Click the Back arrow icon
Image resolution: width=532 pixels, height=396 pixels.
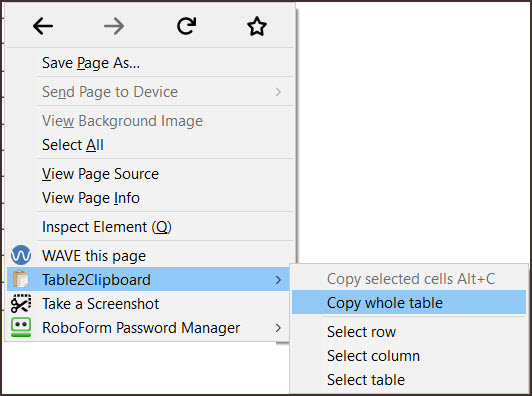tap(43, 26)
